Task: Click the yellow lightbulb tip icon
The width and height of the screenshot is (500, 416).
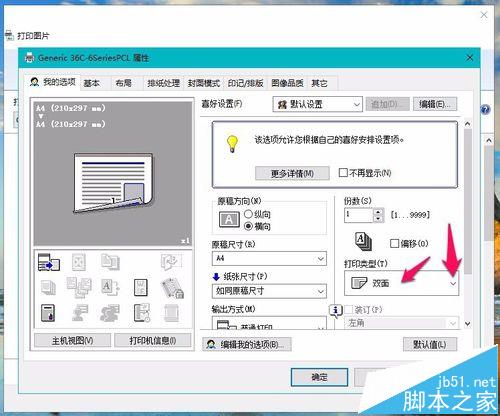Action: pyautogui.click(x=232, y=144)
